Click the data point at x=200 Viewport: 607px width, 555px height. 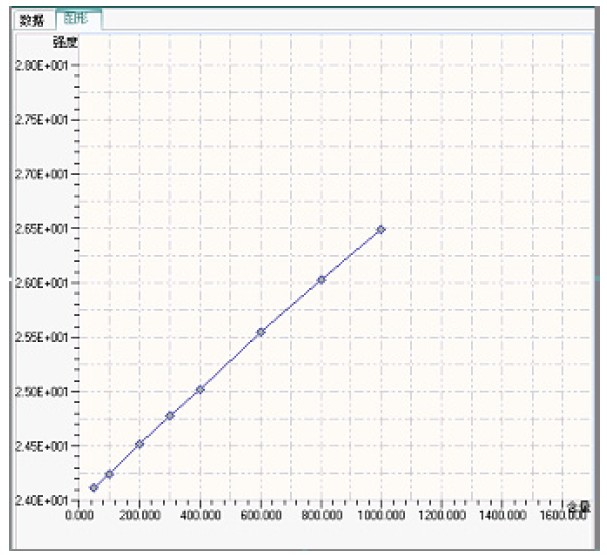[140, 444]
